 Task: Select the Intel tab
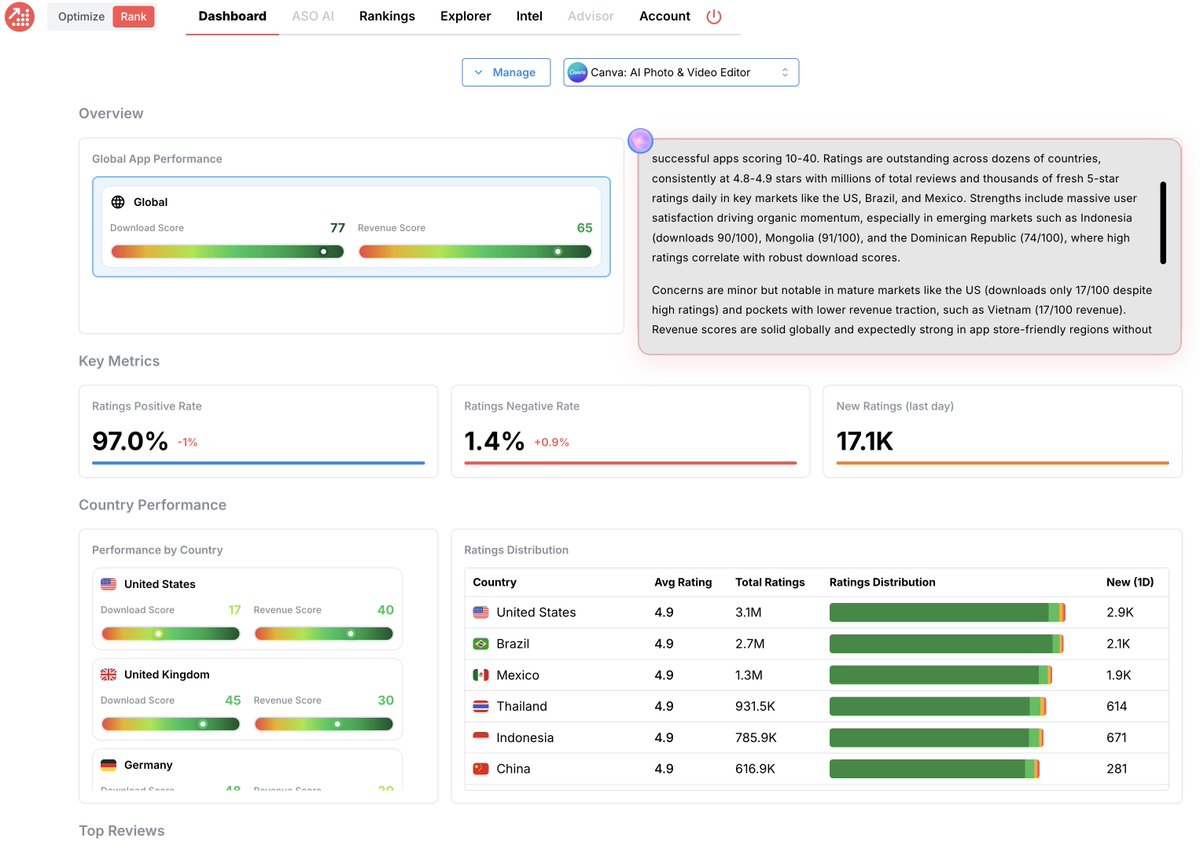pyautogui.click(x=528, y=17)
